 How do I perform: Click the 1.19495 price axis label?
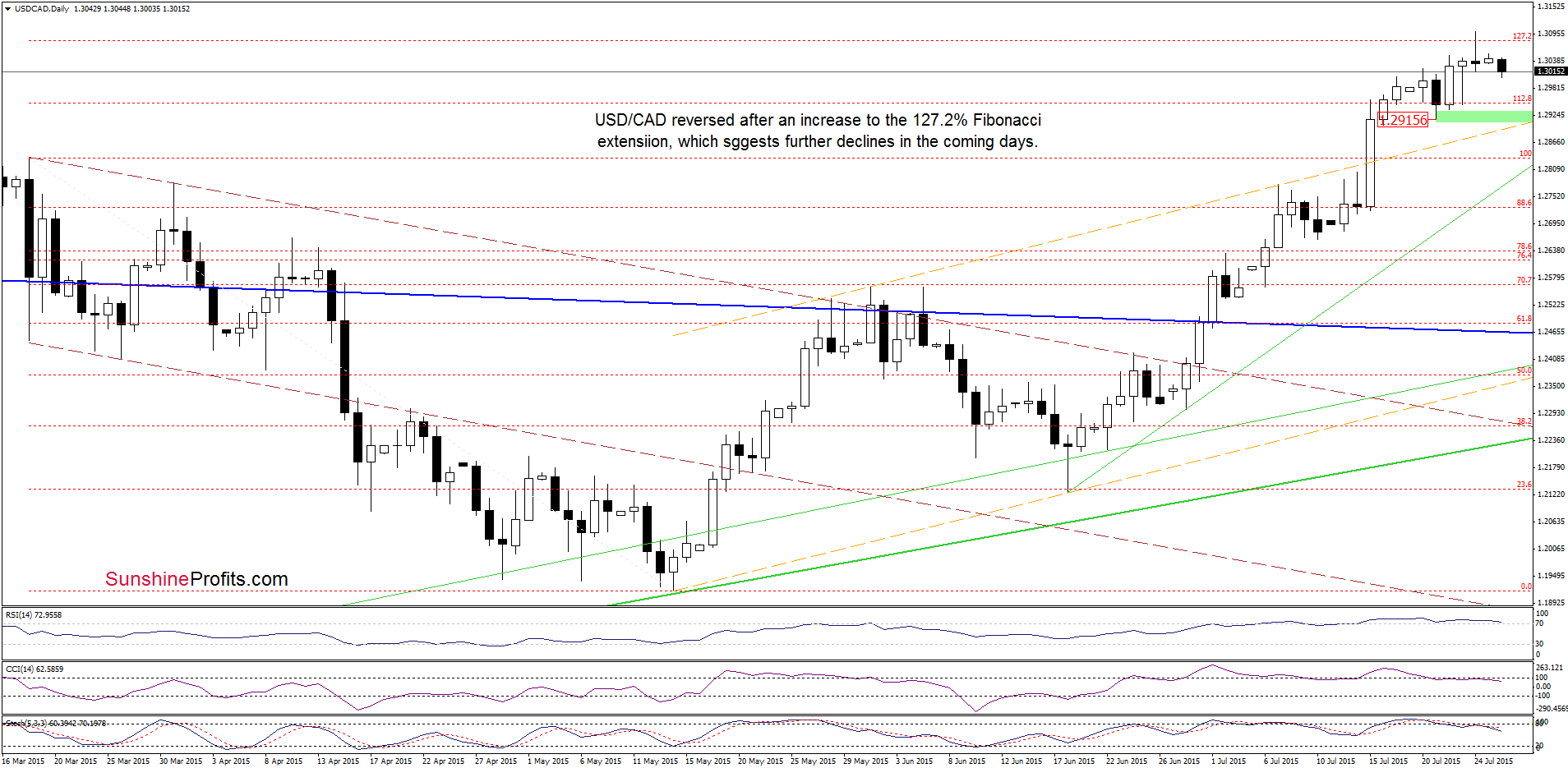pos(1551,576)
